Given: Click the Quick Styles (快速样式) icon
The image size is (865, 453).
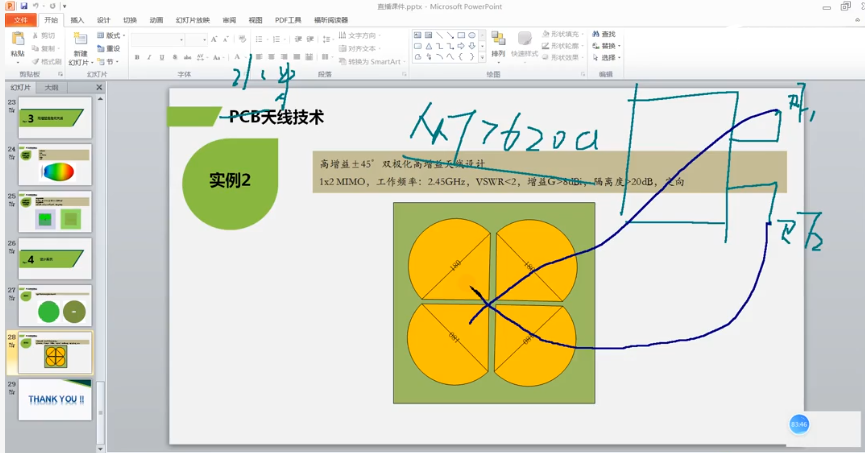Looking at the screenshot, I should 525,39.
